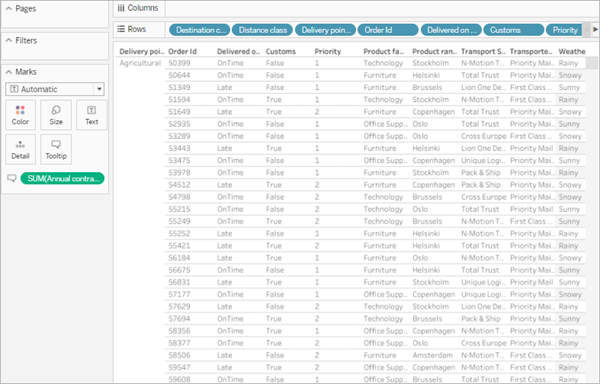Screen dimensions: 600x384
Task: Open the Text marks card
Action: (91, 115)
